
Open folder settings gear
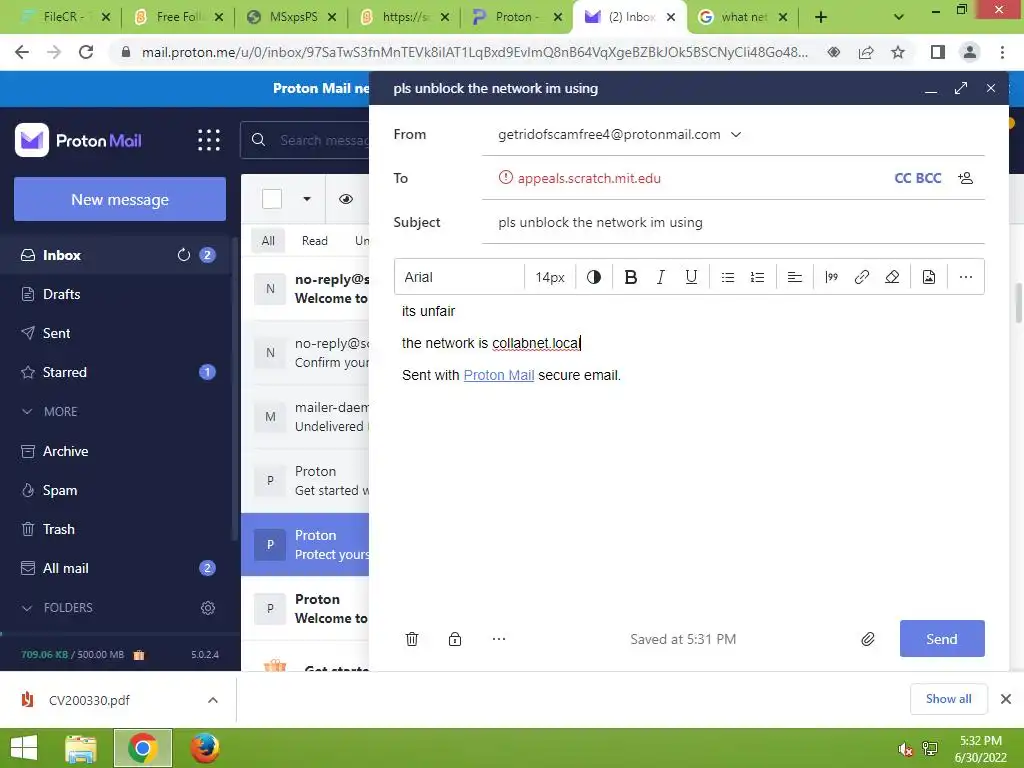(x=208, y=608)
